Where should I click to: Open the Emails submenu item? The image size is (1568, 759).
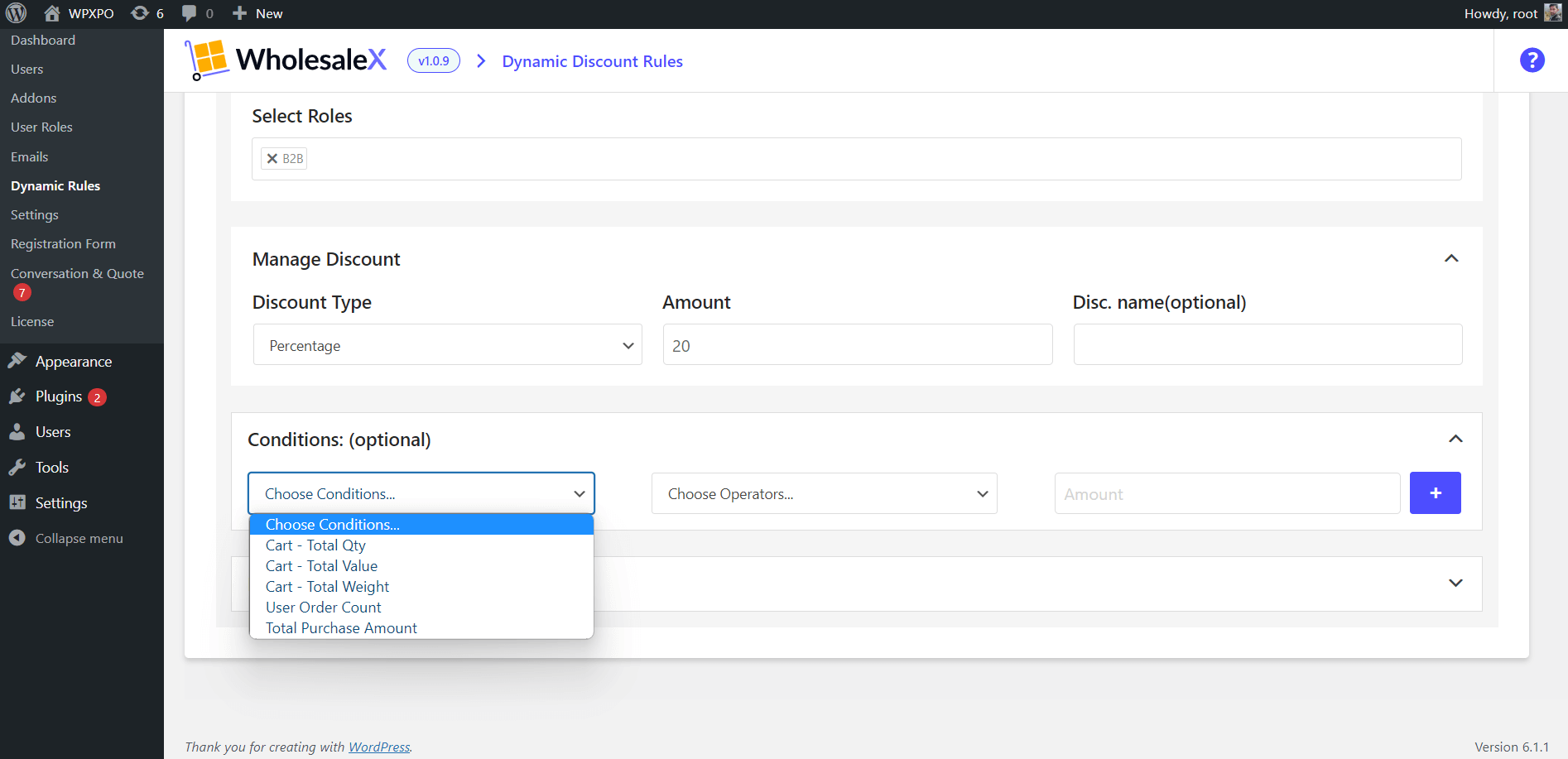[30, 156]
